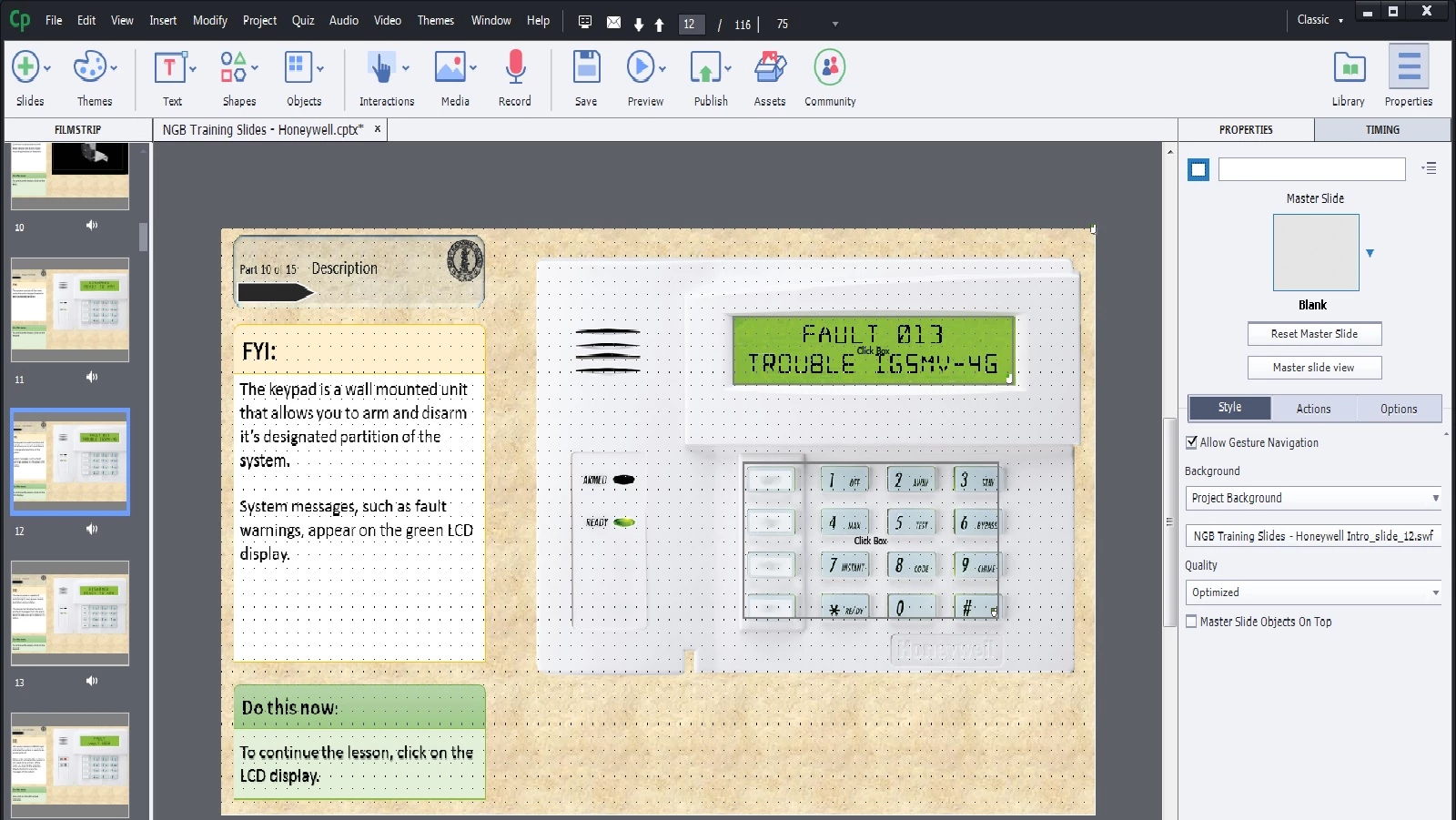Open the Modify menu

pos(210,20)
